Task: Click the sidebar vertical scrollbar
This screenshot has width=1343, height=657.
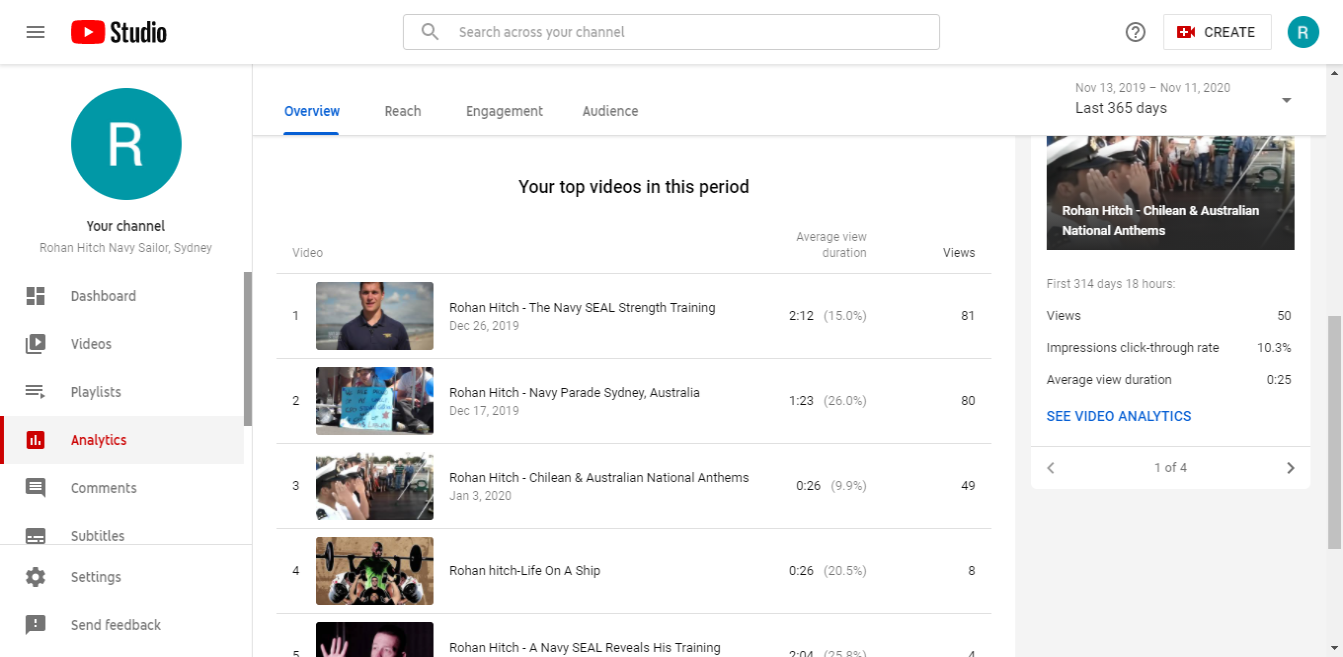Action: [248, 349]
